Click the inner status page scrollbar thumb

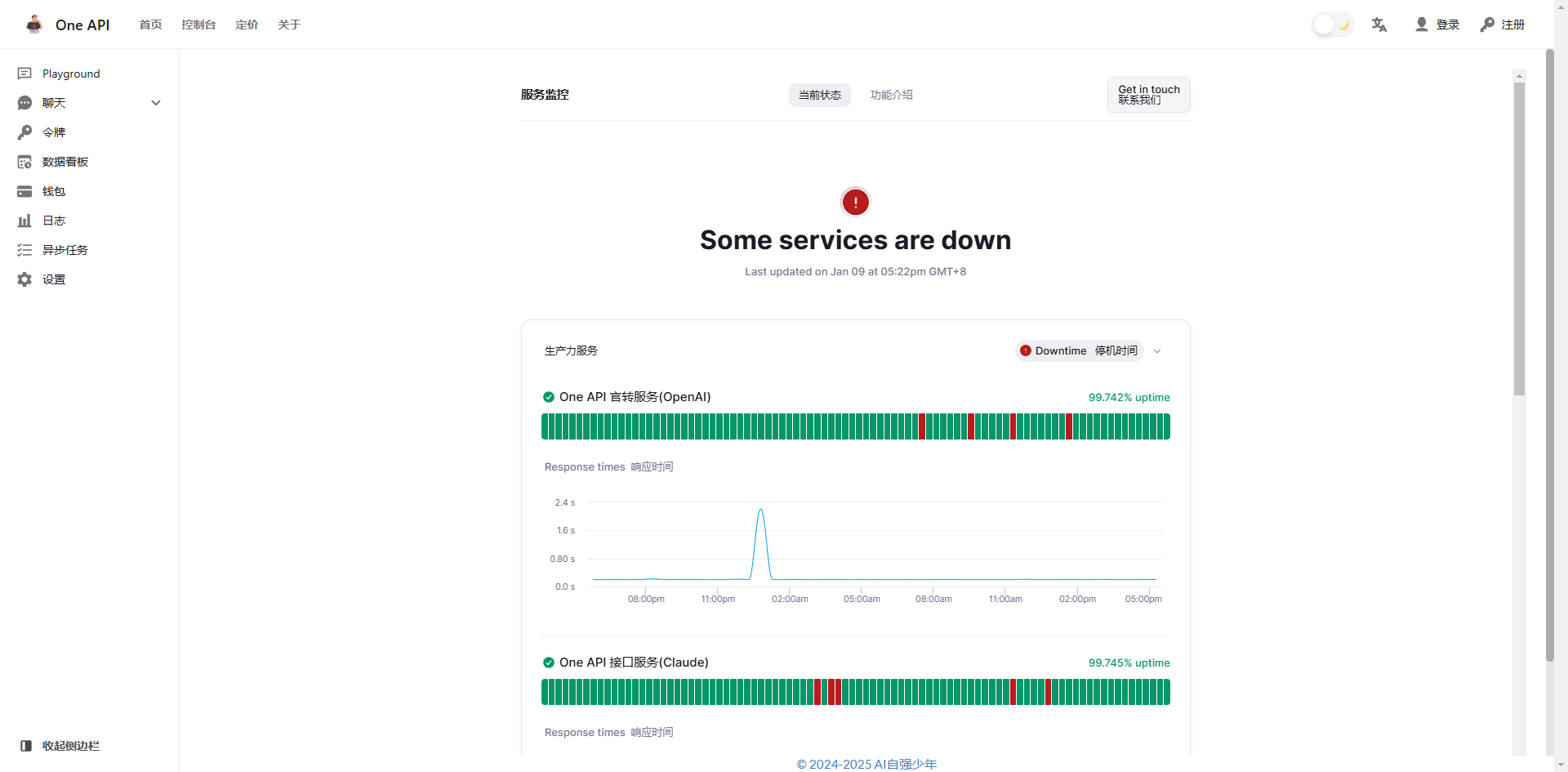(x=1519, y=239)
